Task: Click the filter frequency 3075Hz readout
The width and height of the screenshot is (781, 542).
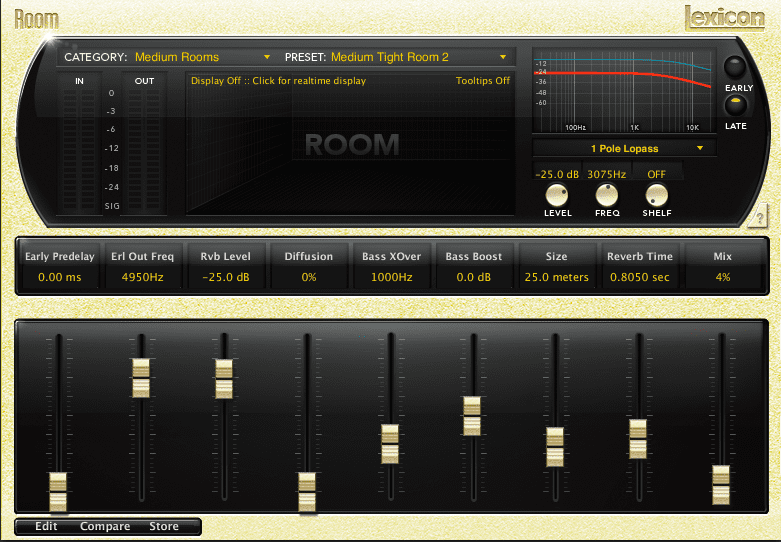Action: pyautogui.click(x=607, y=174)
